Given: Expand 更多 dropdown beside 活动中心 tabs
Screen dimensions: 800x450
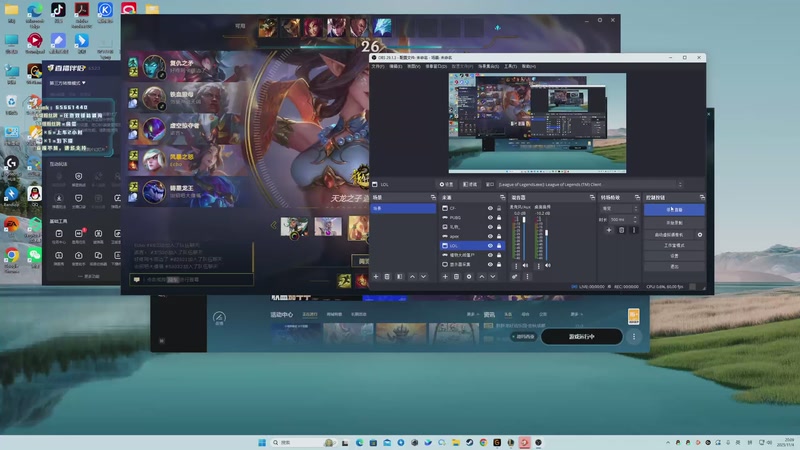Looking at the screenshot, I should 472,314.
